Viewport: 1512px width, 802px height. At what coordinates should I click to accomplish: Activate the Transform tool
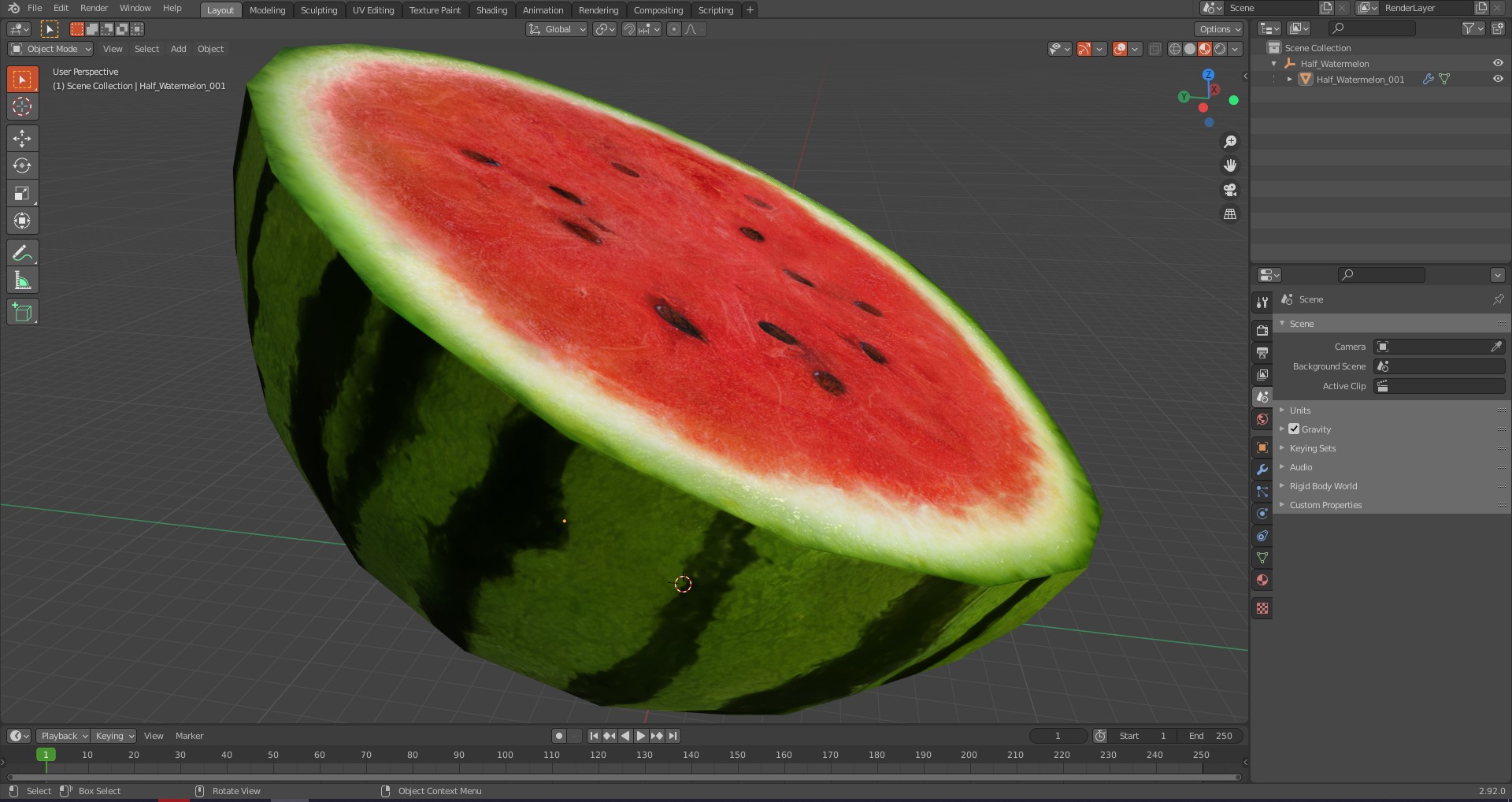pos(22,221)
